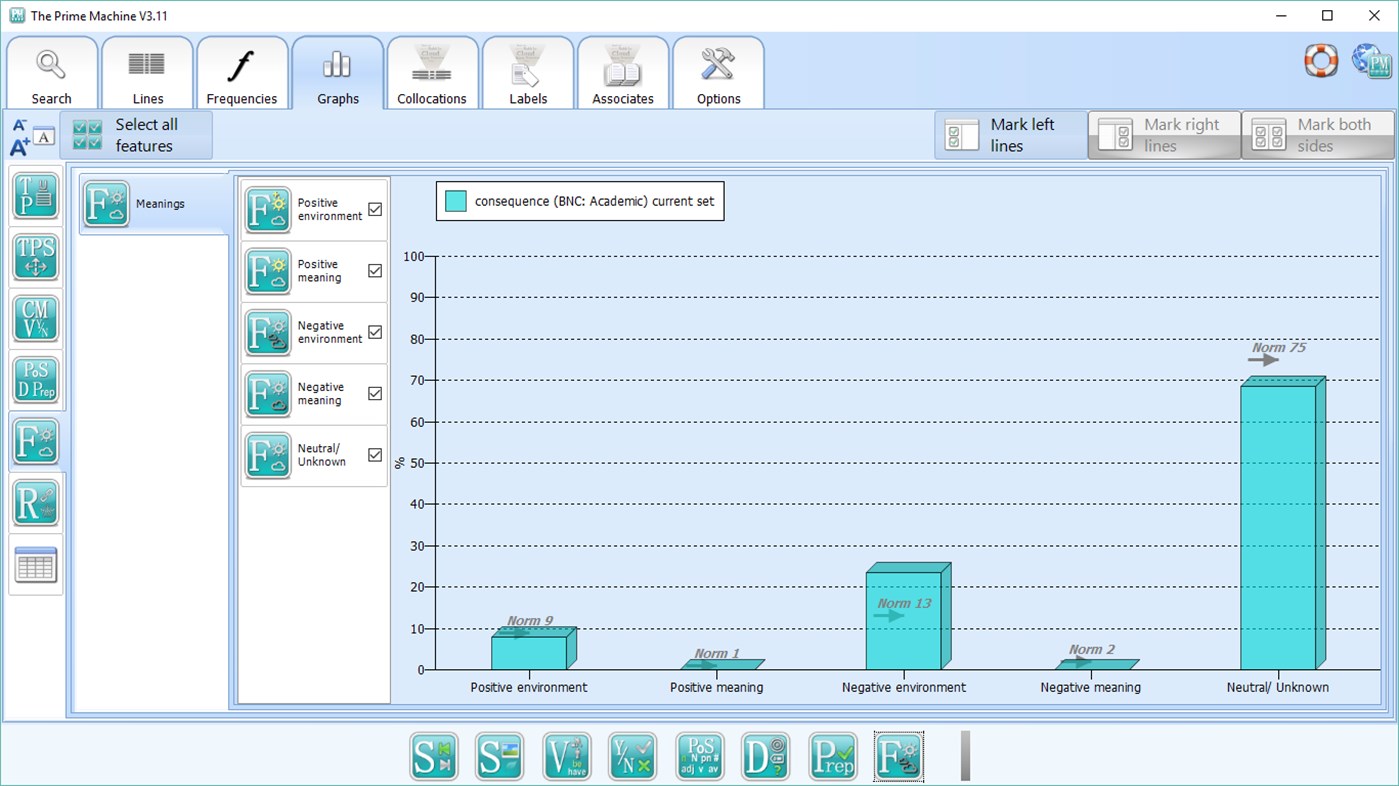Click the 'TP' icon in the left sidebar
The width and height of the screenshot is (1399, 786).
point(36,196)
